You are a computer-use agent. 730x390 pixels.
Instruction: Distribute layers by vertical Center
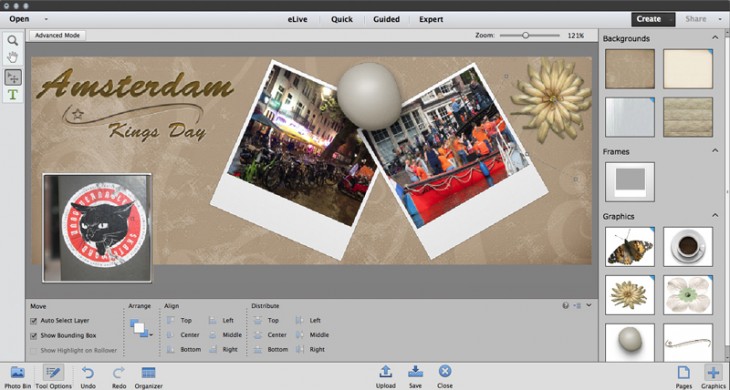point(270,335)
